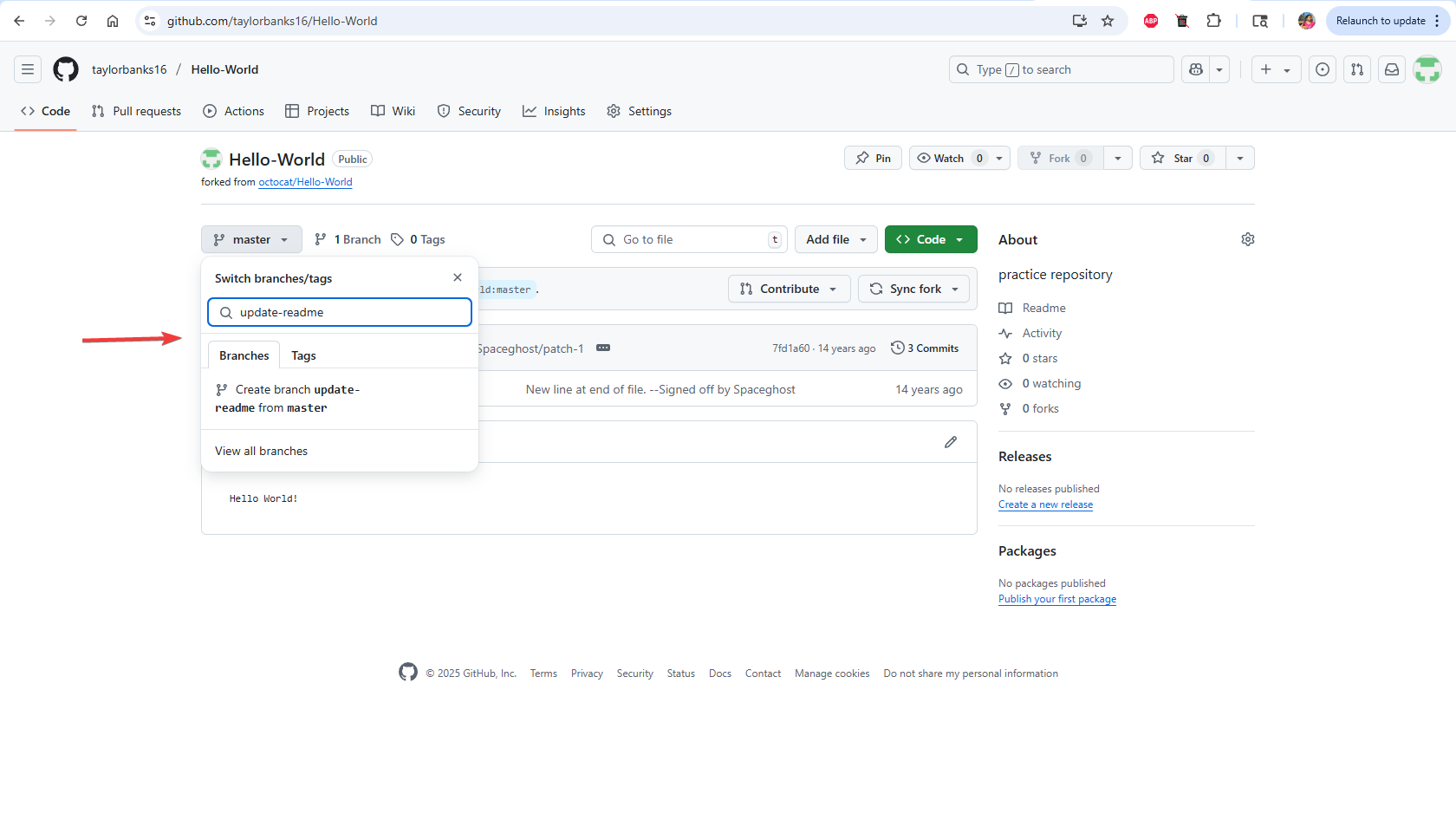The image size is (1456, 833).
Task: Go back with browser back arrow
Action: (19, 21)
